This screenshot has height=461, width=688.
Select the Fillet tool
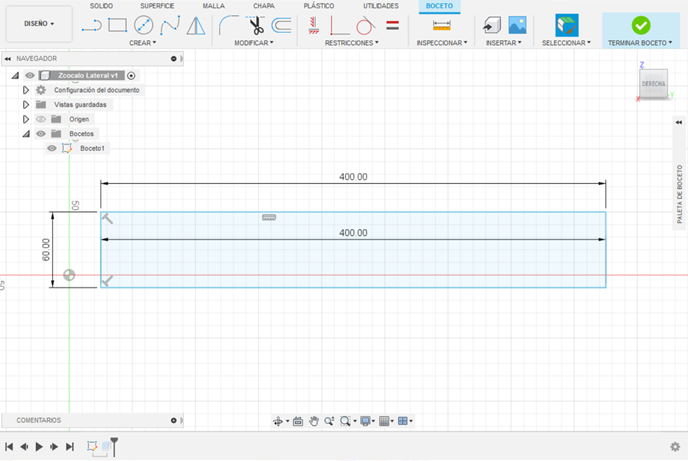click(228, 25)
